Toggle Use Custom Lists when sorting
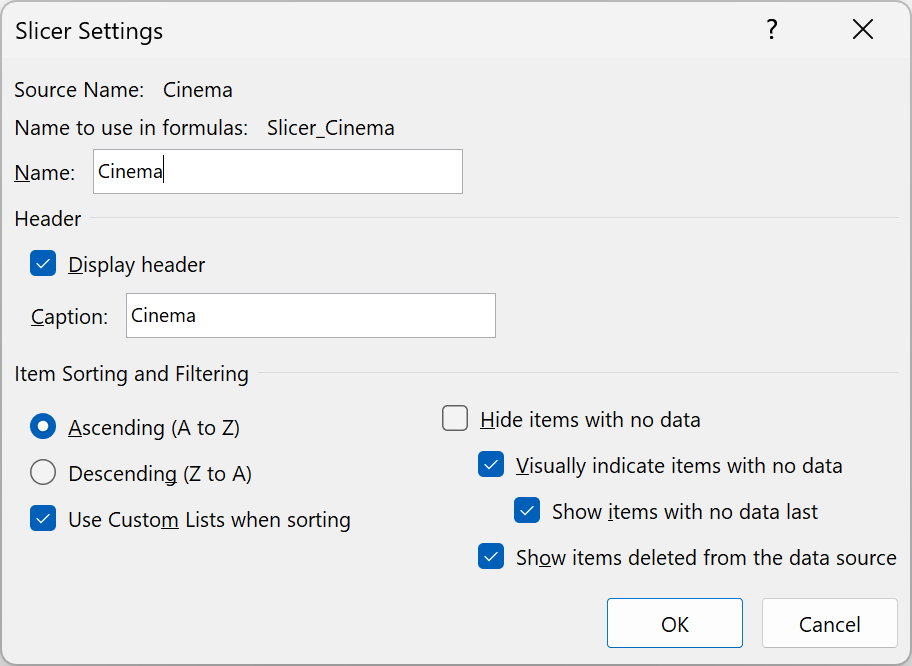The image size is (912, 666). (x=43, y=518)
